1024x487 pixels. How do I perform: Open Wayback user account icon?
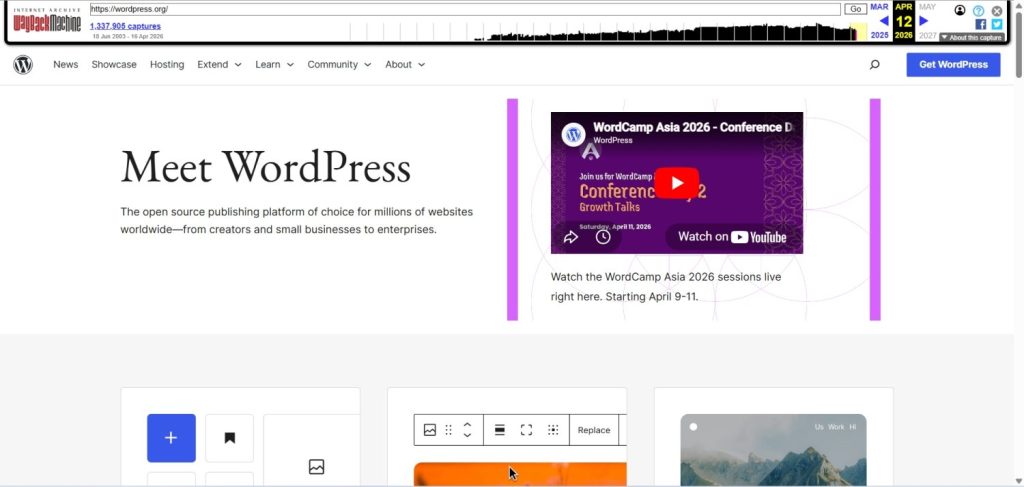point(960,10)
